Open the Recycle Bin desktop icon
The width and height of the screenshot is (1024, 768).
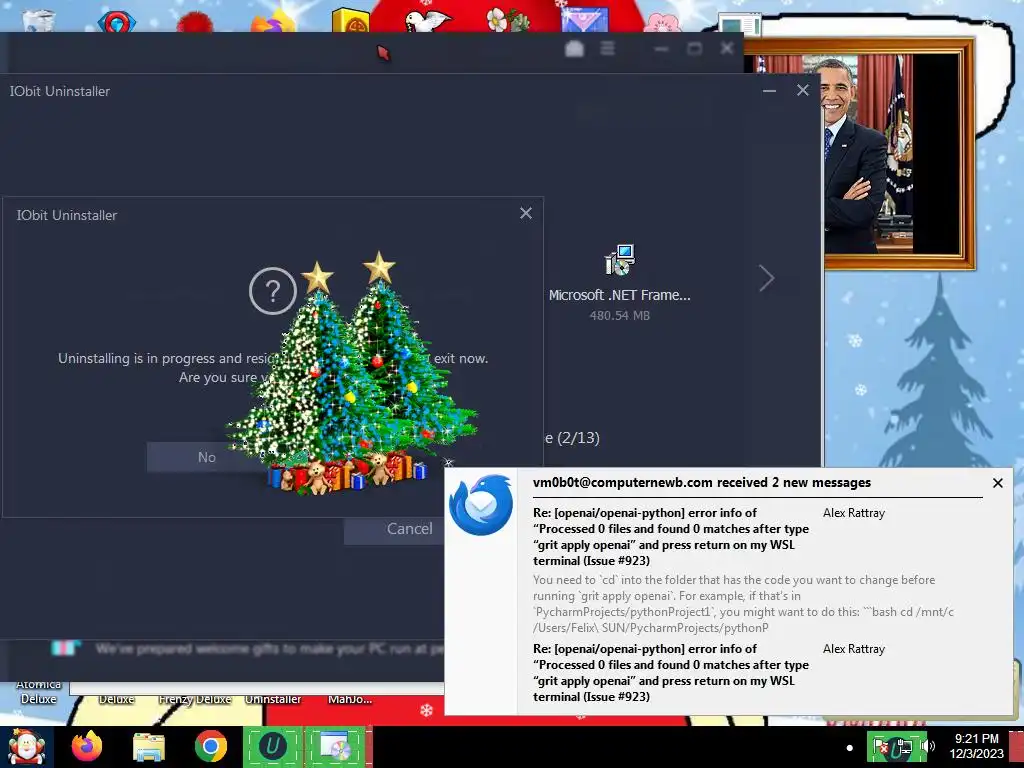coord(38,20)
